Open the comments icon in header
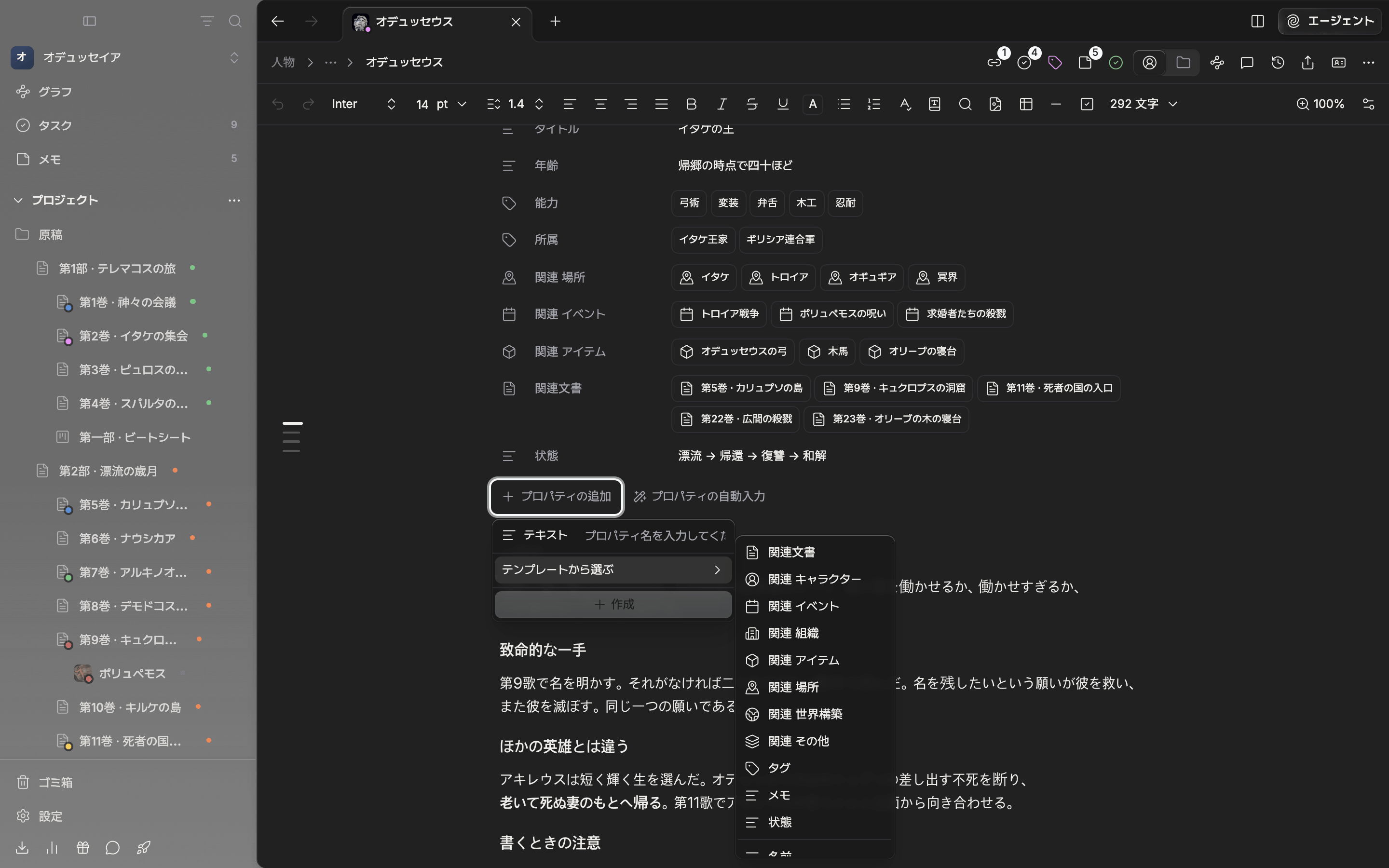This screenshot has height=868, width=1389. coord(1247,63)
